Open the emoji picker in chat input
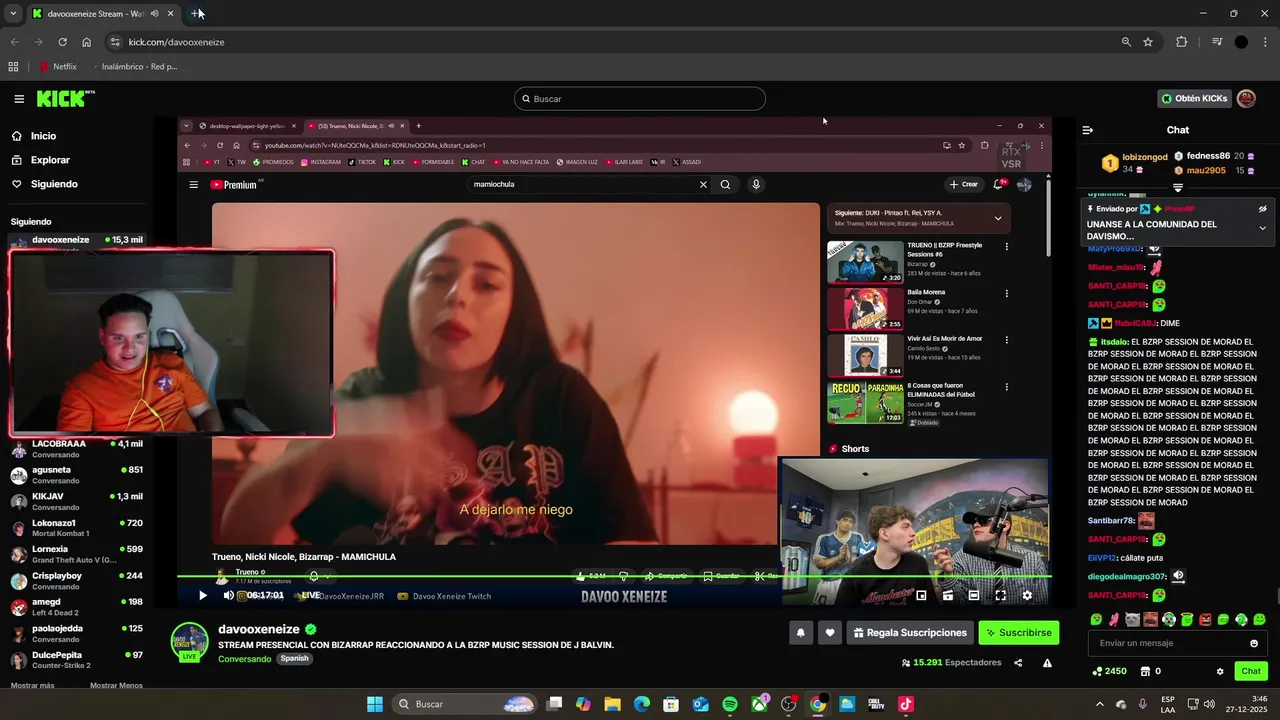The height and width of the screenshot is (720, 1280). [1254, 643]
